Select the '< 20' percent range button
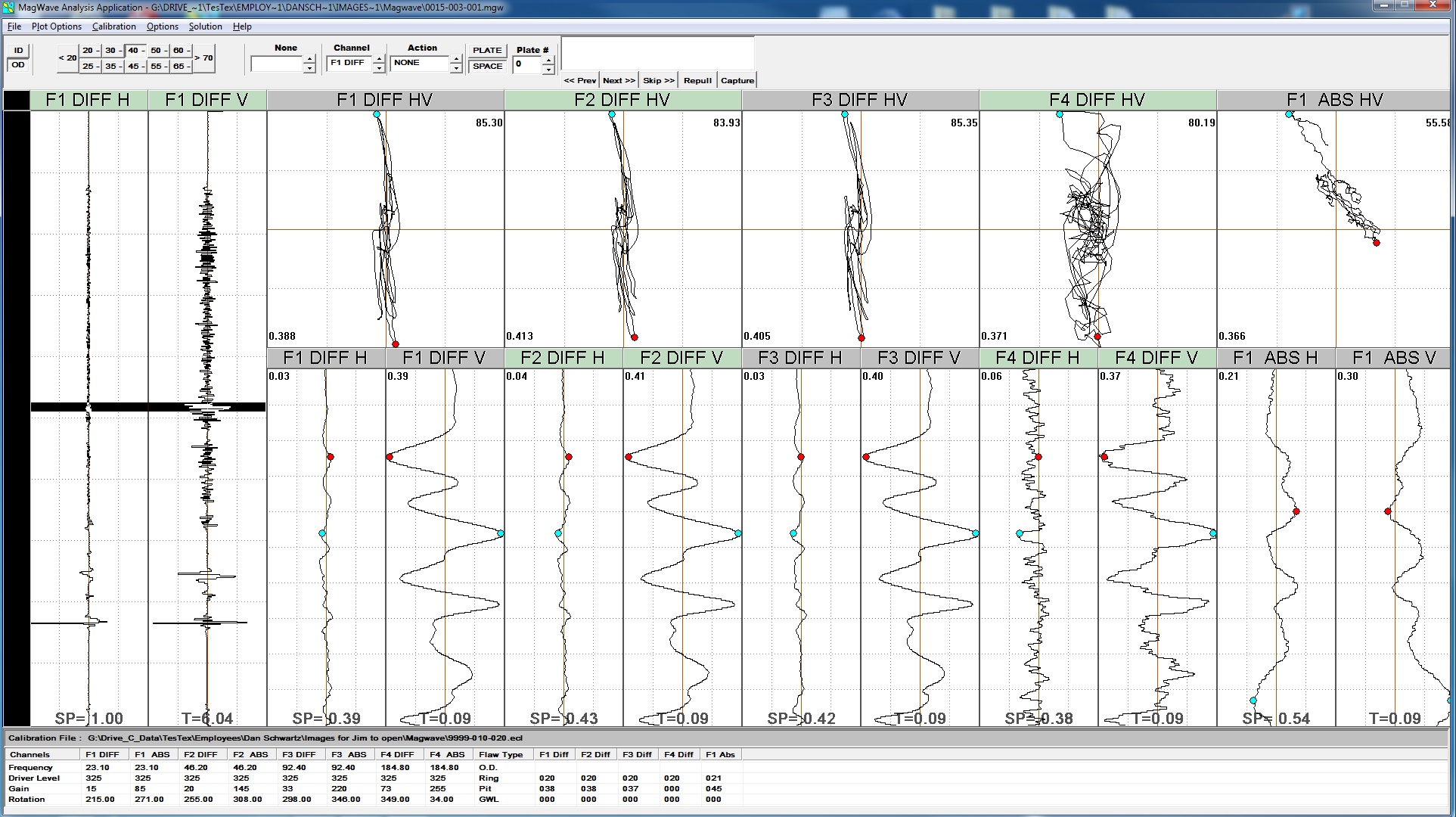This screenshot has width=1456, height=817. click(67, 57)
